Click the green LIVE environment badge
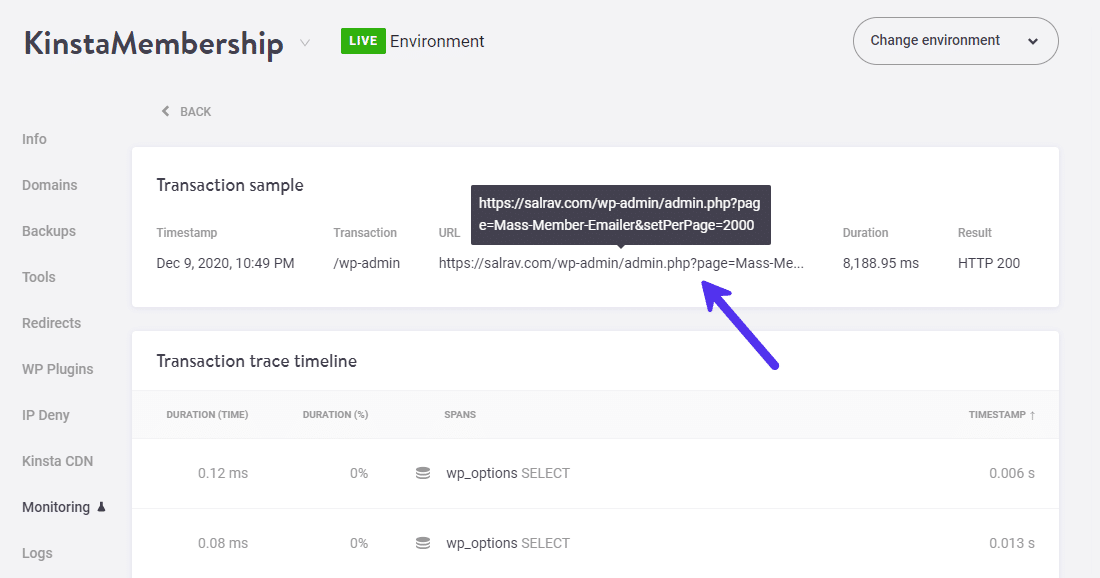 point(363,41)
